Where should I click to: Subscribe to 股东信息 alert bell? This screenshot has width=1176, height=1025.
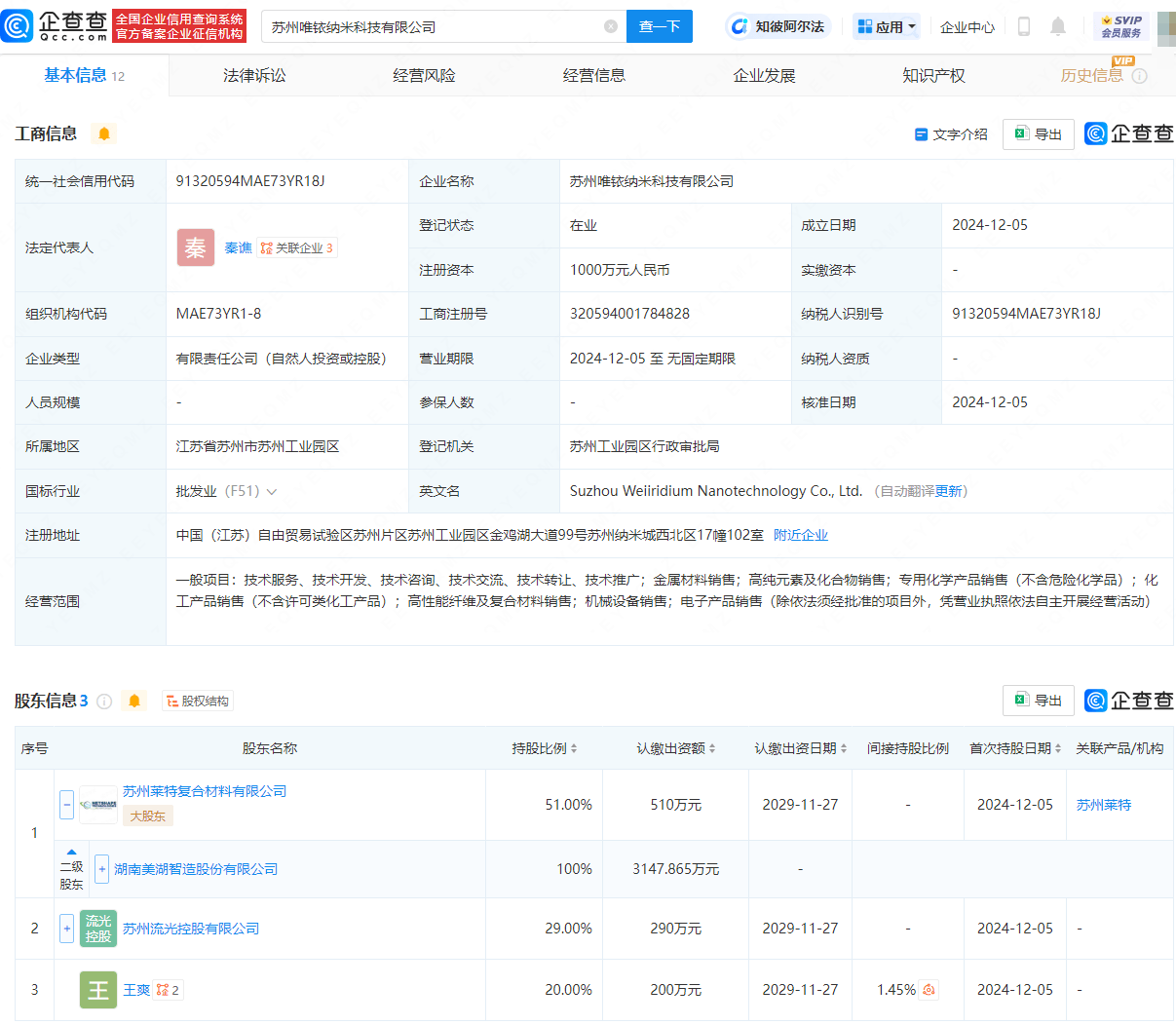[x=134, y=701]
